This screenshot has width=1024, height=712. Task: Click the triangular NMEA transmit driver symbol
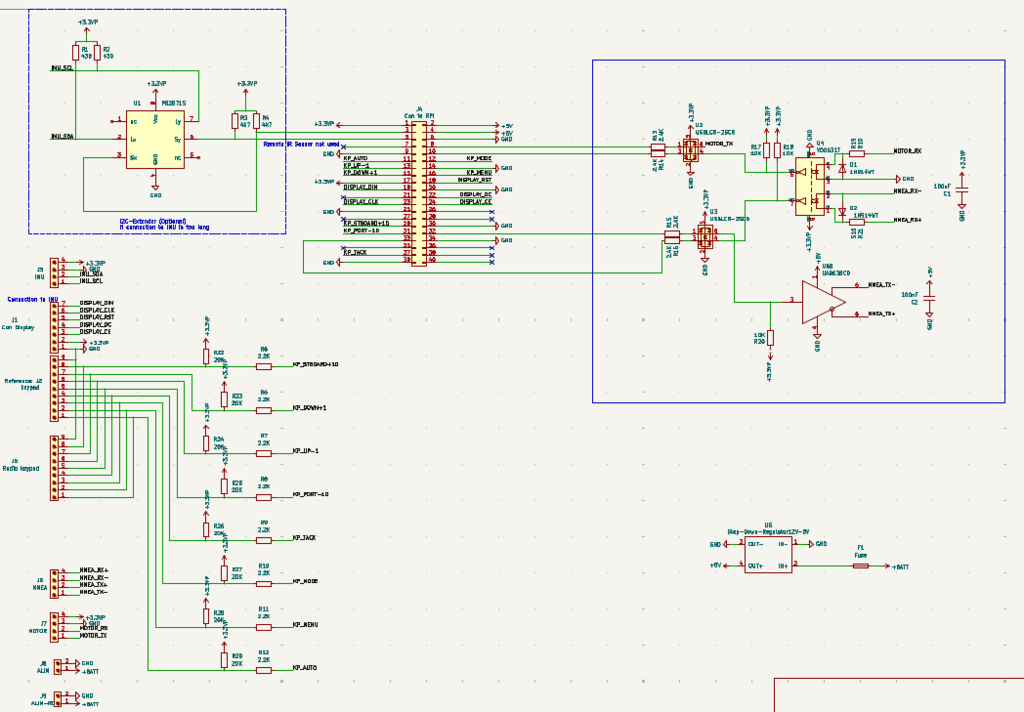pos(822,300)
